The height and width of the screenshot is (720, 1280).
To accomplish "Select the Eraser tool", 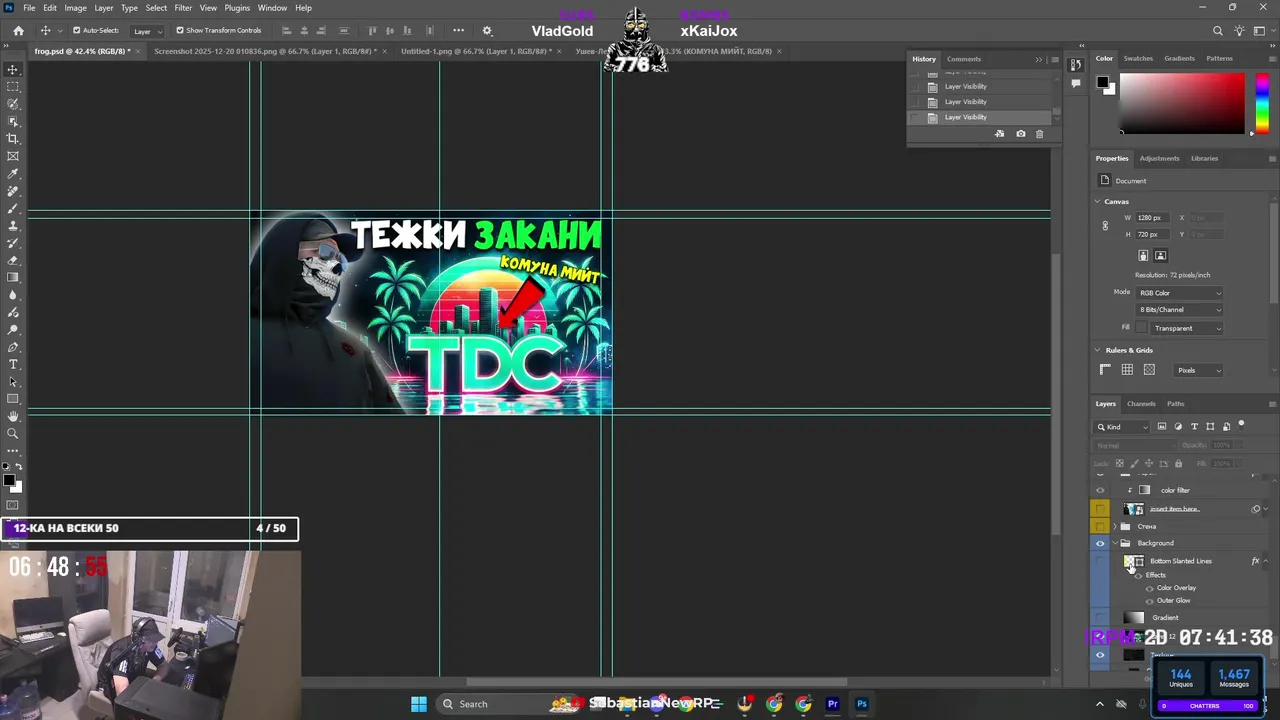I will point(13,260).
